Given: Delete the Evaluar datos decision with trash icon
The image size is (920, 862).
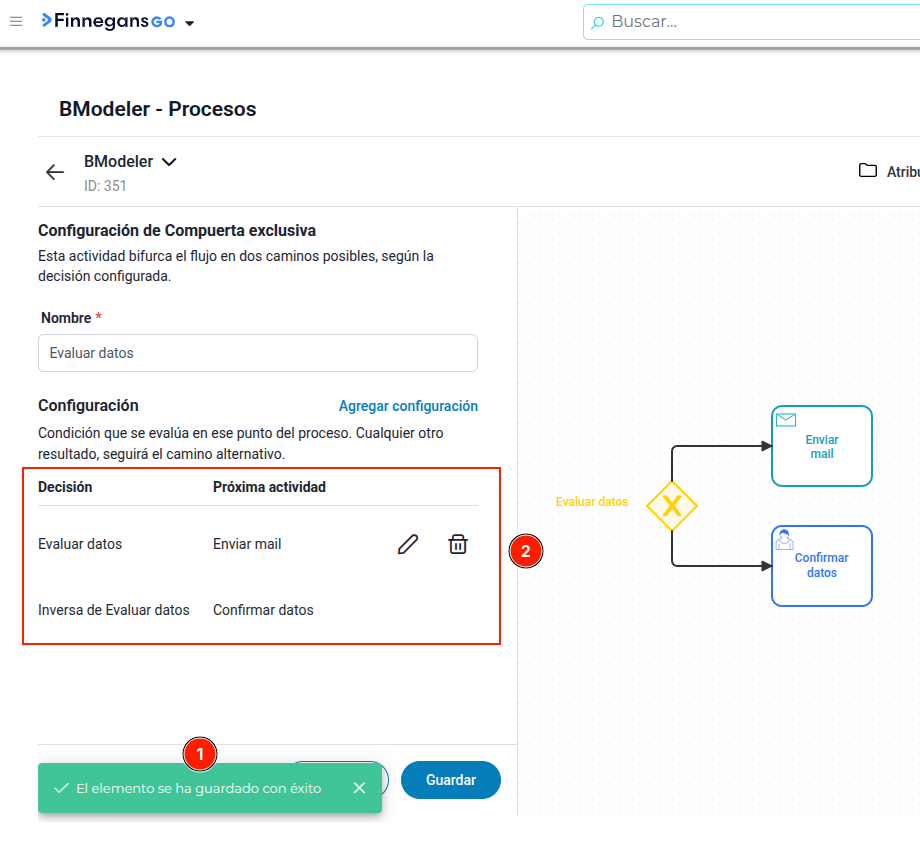Looking at the screenshot, I should 458,544.
